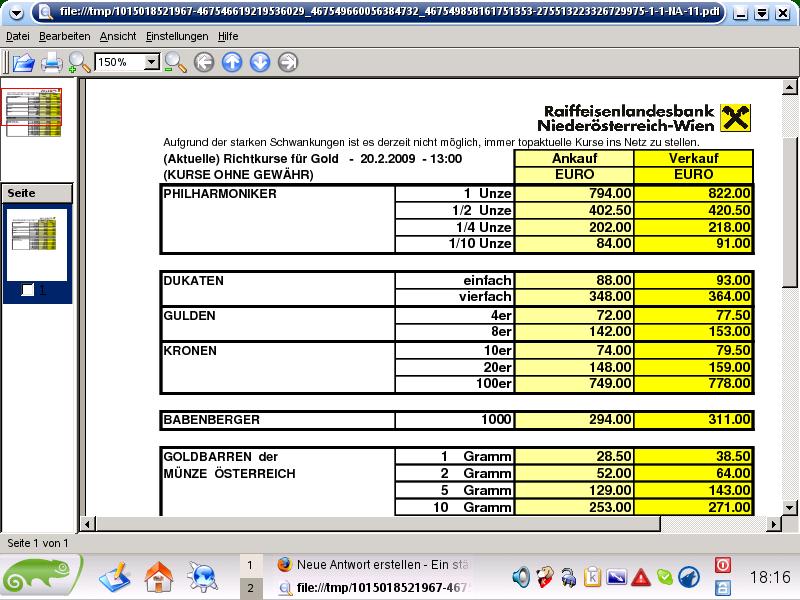Go to next page down arrow
The height and width of the screenshot is (600, 800).
point(260,62)
